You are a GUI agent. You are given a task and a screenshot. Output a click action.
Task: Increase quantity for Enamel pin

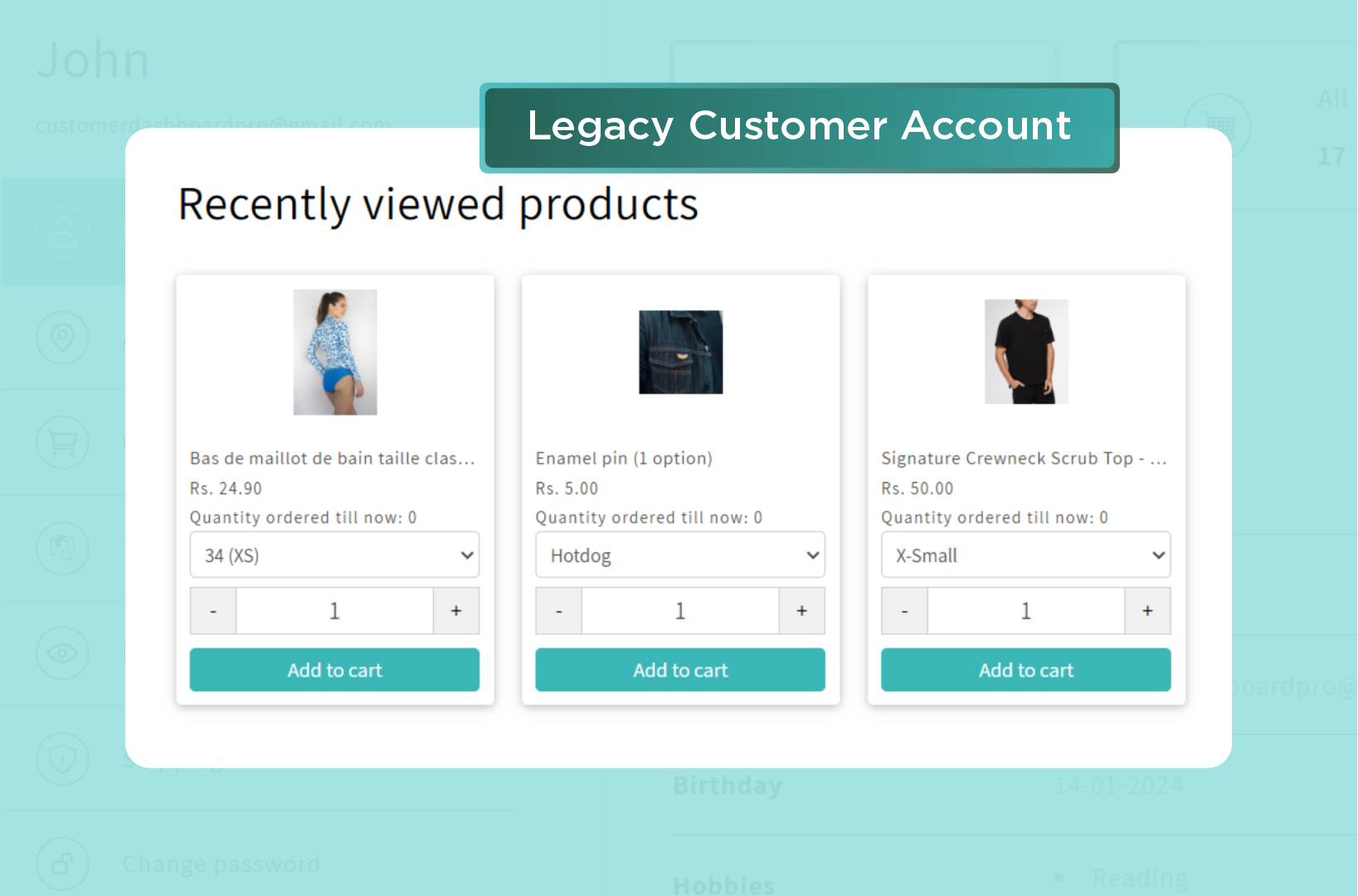point(801,611)
